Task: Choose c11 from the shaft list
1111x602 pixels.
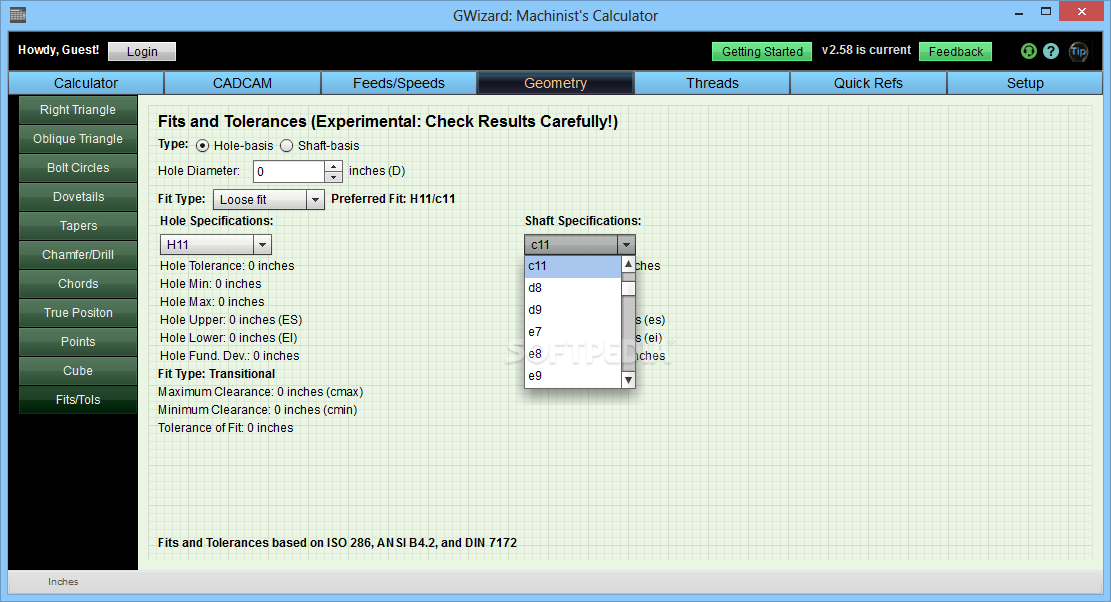Action: coord(573,266)
